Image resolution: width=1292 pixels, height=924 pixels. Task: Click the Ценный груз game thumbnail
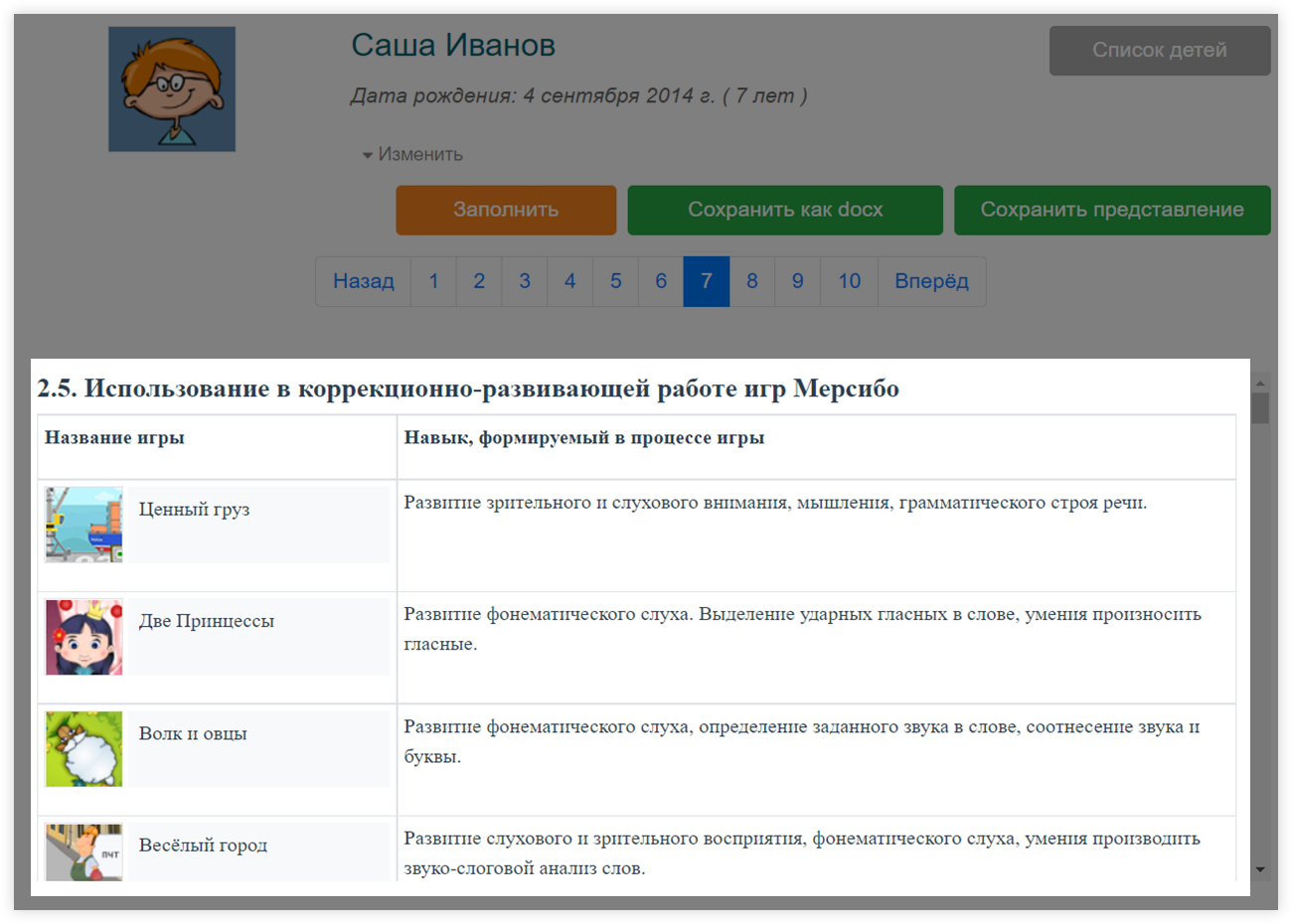coord(84,525)
